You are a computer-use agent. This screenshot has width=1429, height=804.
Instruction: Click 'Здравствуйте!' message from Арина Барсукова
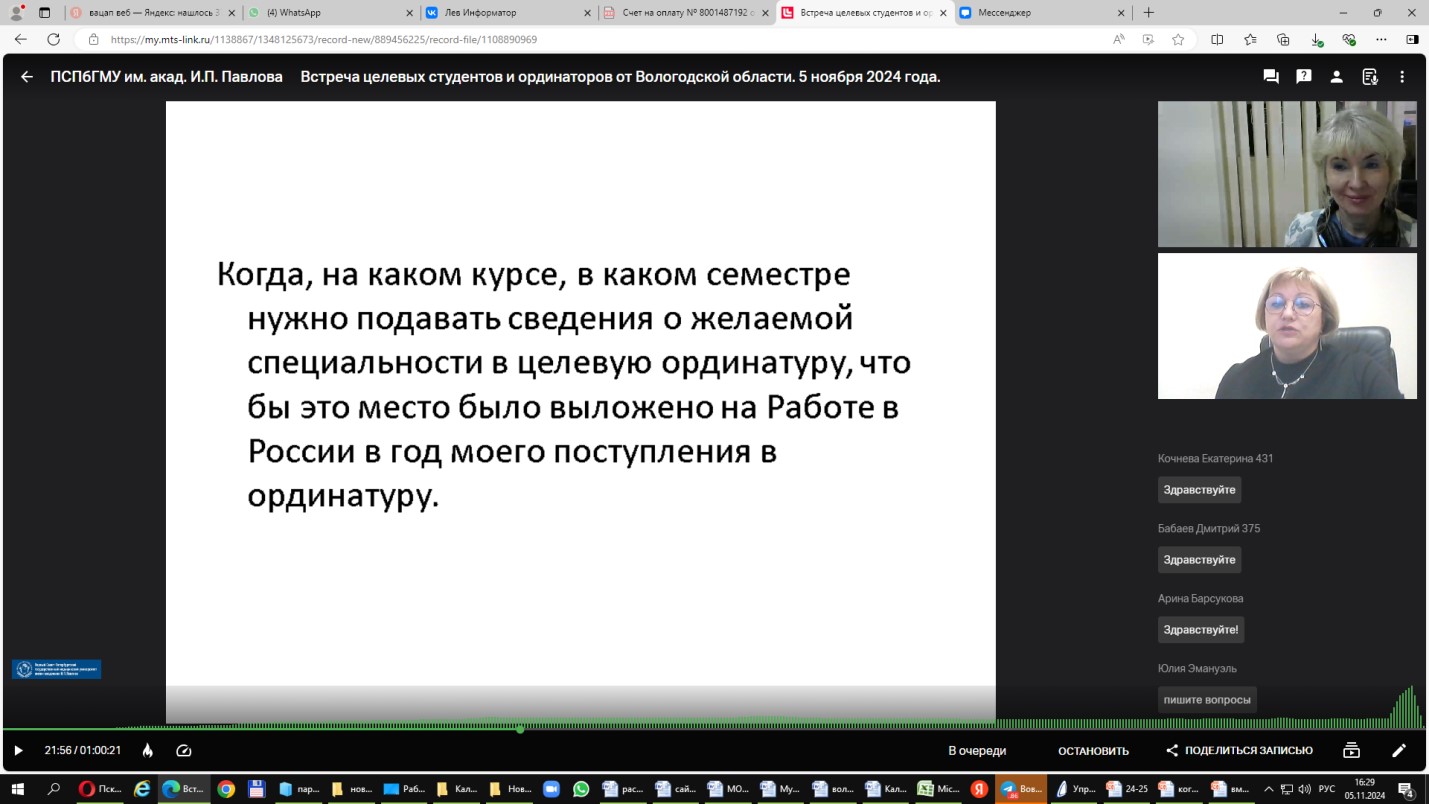pyautogui.click(x=1201, y=630)
